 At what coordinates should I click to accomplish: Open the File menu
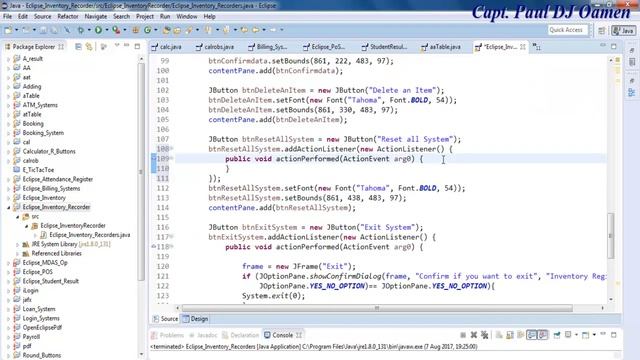point(7,16)
